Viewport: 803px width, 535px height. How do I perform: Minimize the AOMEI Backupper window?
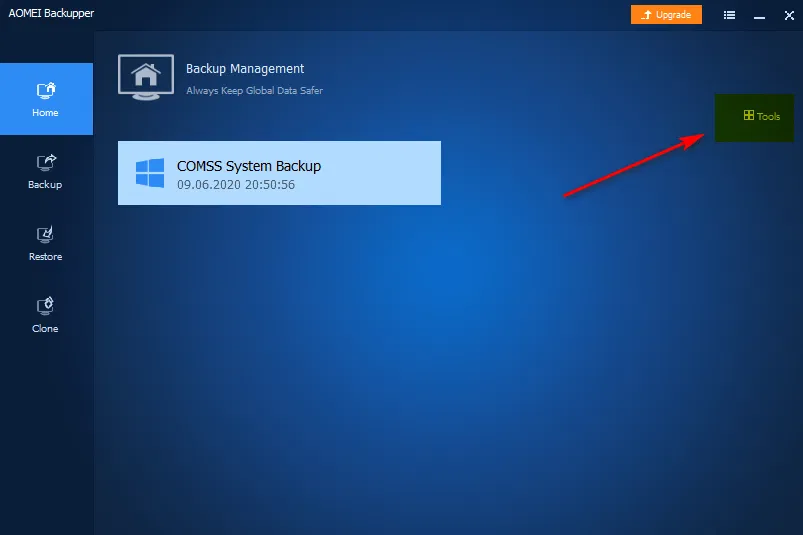click(759, 16)
